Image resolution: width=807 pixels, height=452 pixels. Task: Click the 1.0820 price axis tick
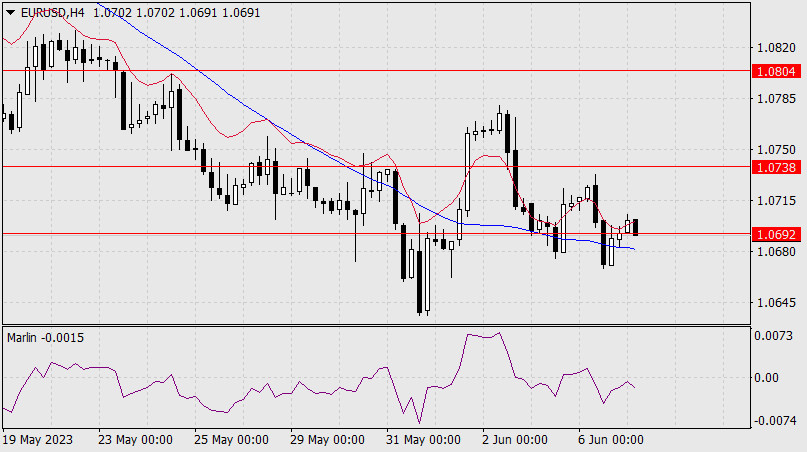click(x=777, y=47)
